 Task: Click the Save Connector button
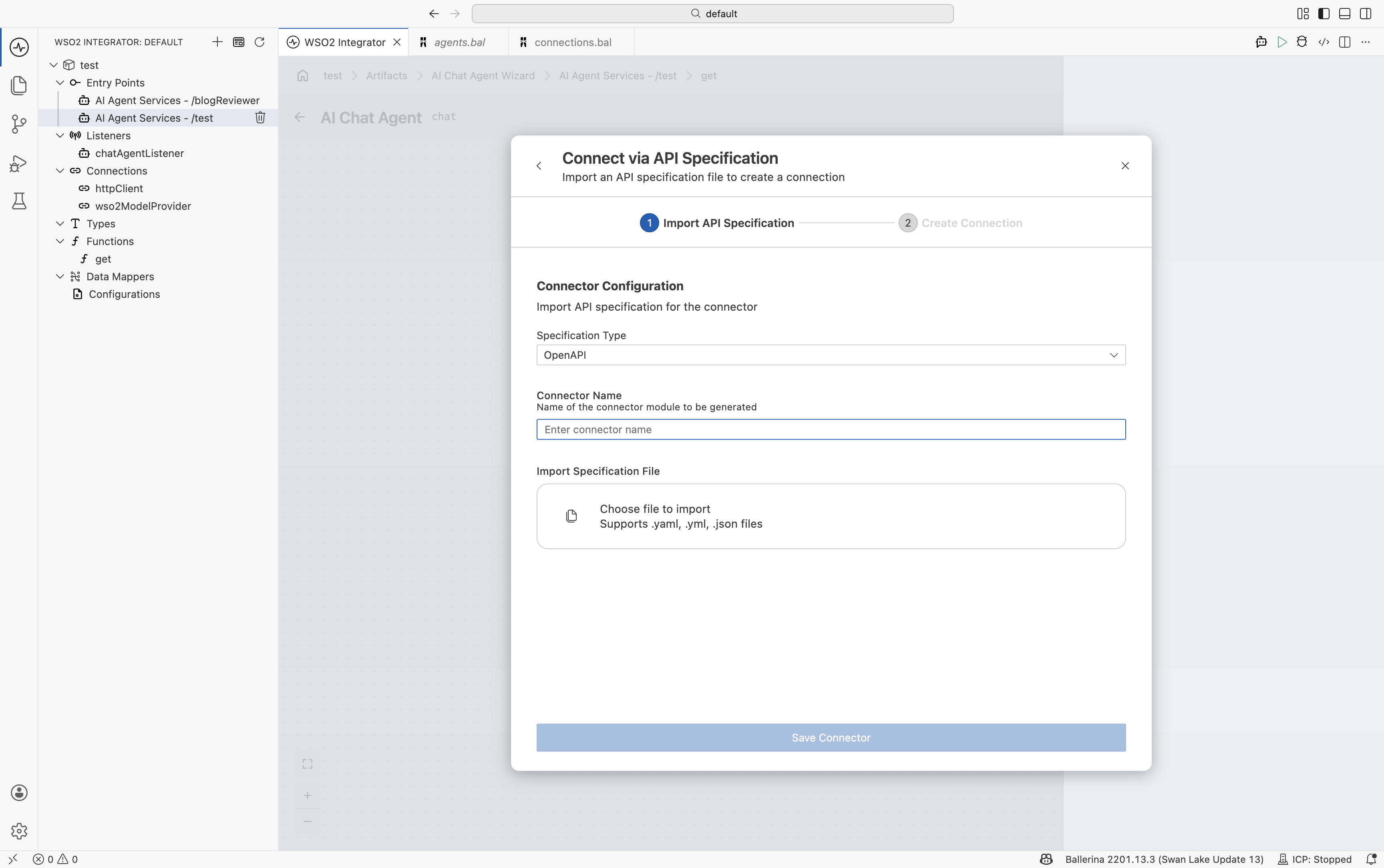click(831, 738)
